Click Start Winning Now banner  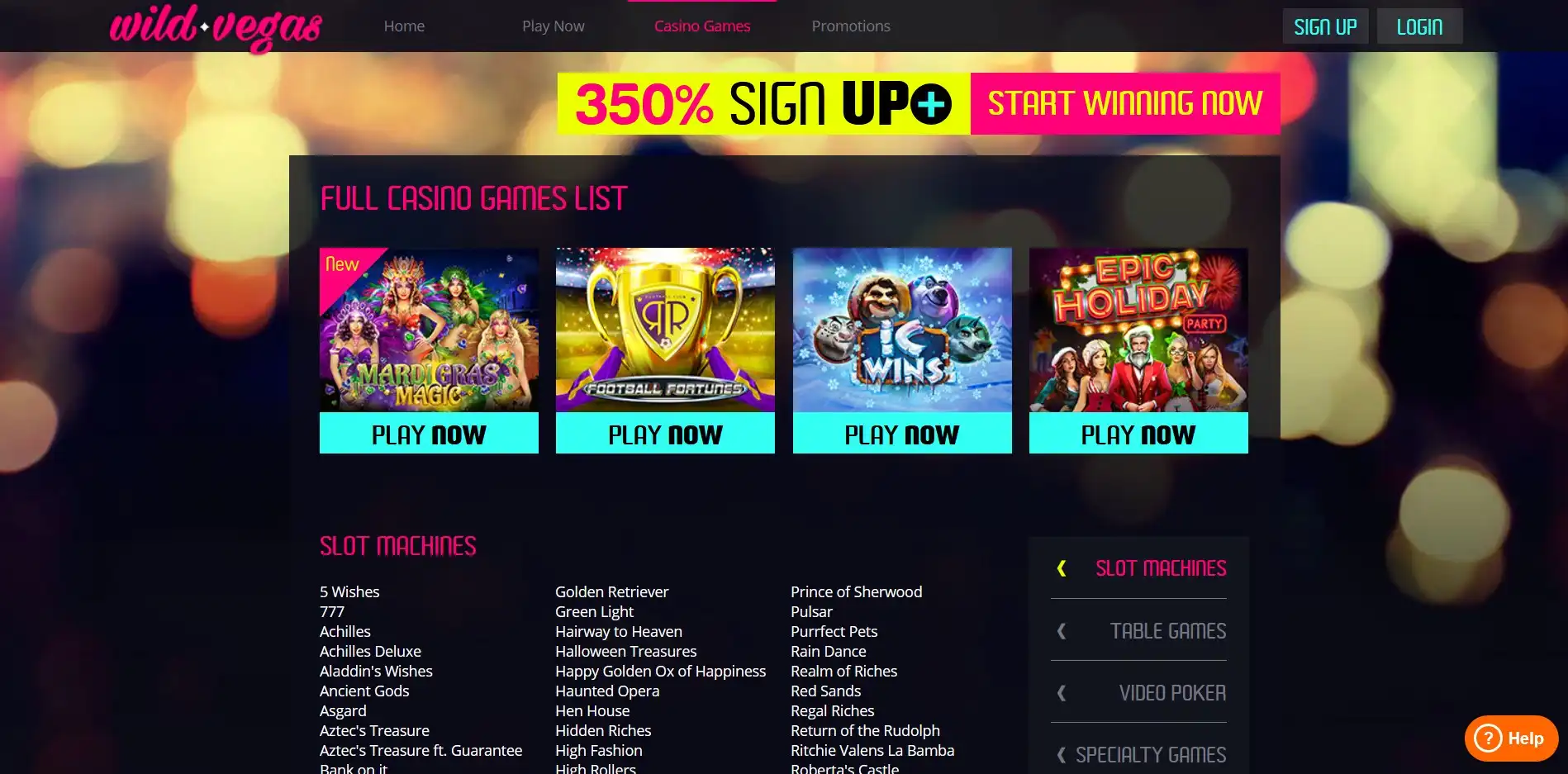[x=1125, y=103]
